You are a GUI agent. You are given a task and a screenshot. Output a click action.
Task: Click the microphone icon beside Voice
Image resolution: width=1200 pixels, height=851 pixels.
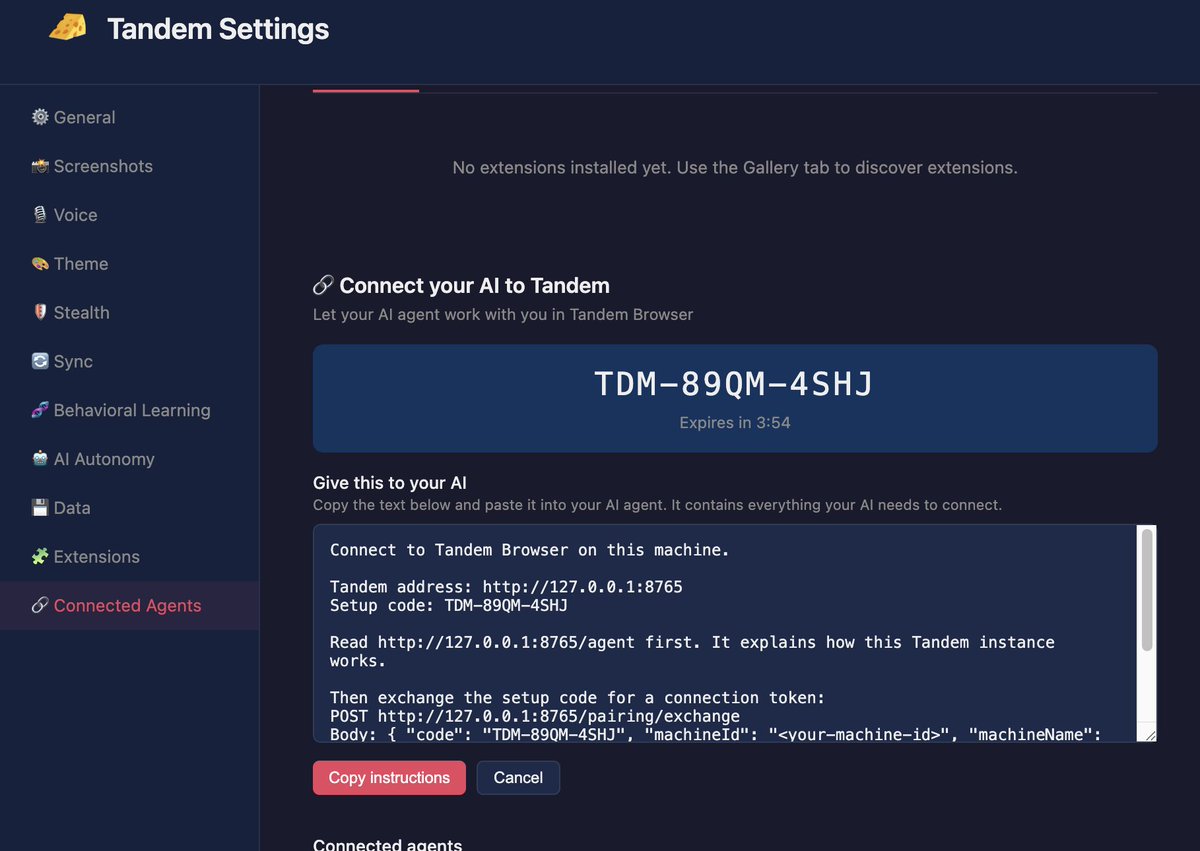(x=40, y=215)
